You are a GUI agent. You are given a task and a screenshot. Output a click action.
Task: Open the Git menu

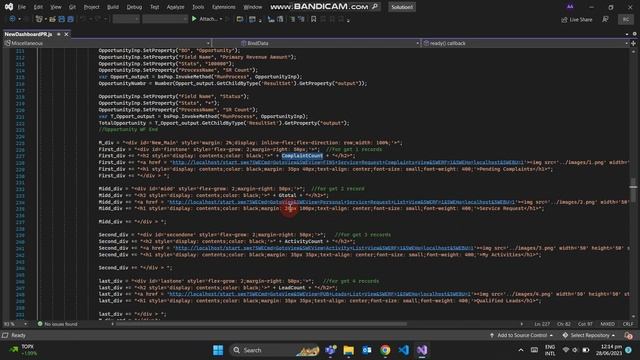72,7
